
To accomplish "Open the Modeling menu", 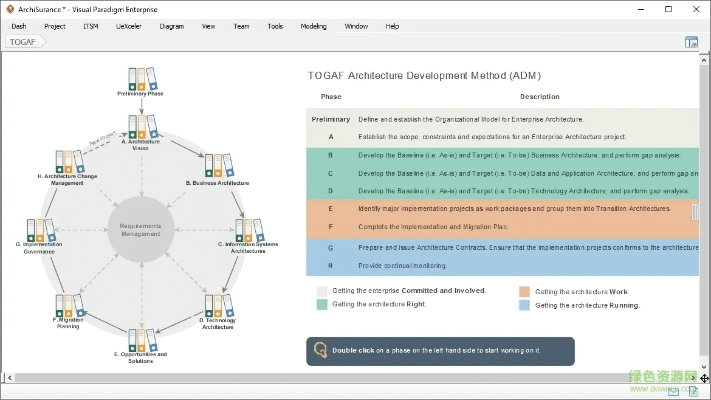I will coord(313,26).
